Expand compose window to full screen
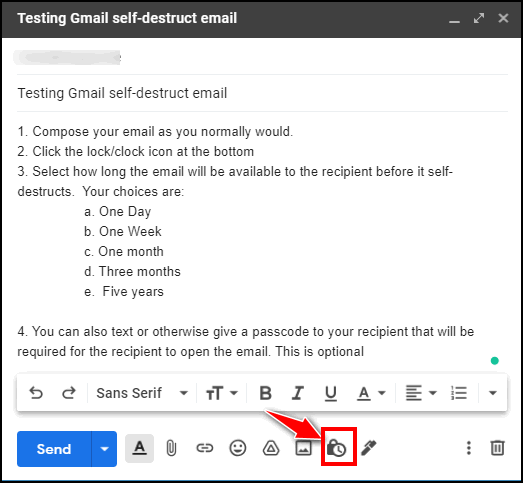Screen dimensions: 523x483 (479, 18)
